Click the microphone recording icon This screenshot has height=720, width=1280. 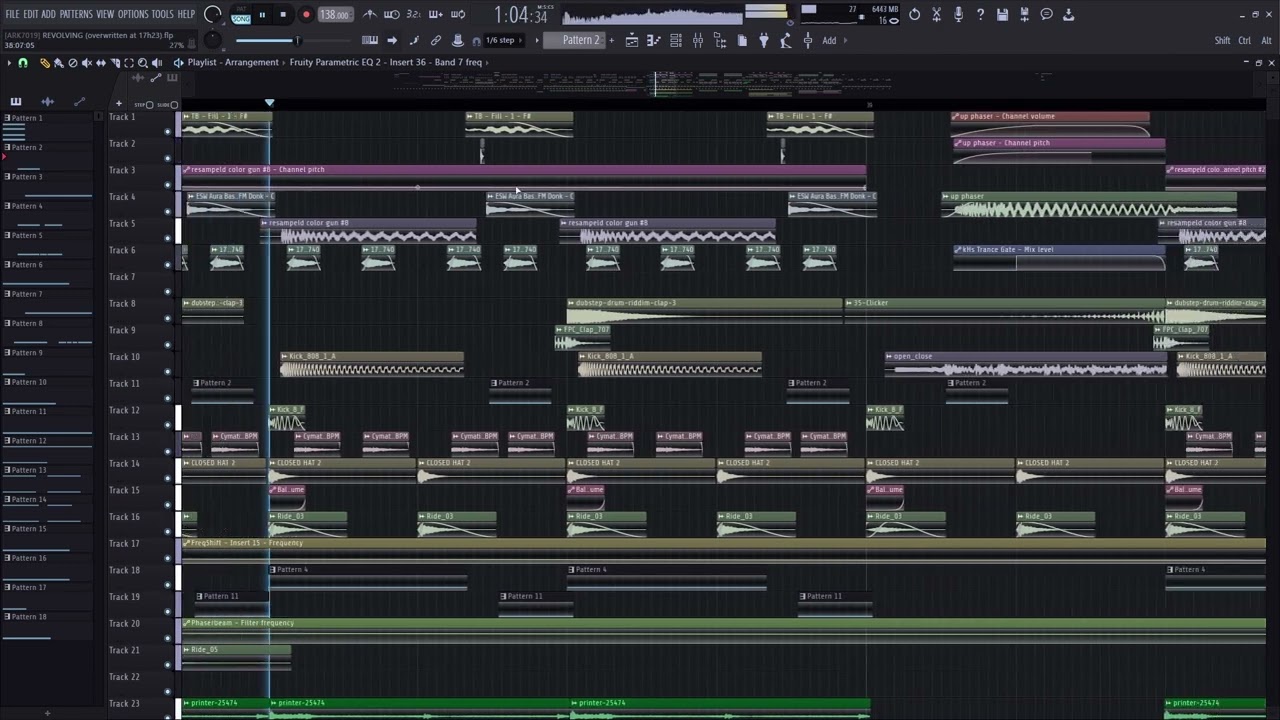tap(958, 14)
